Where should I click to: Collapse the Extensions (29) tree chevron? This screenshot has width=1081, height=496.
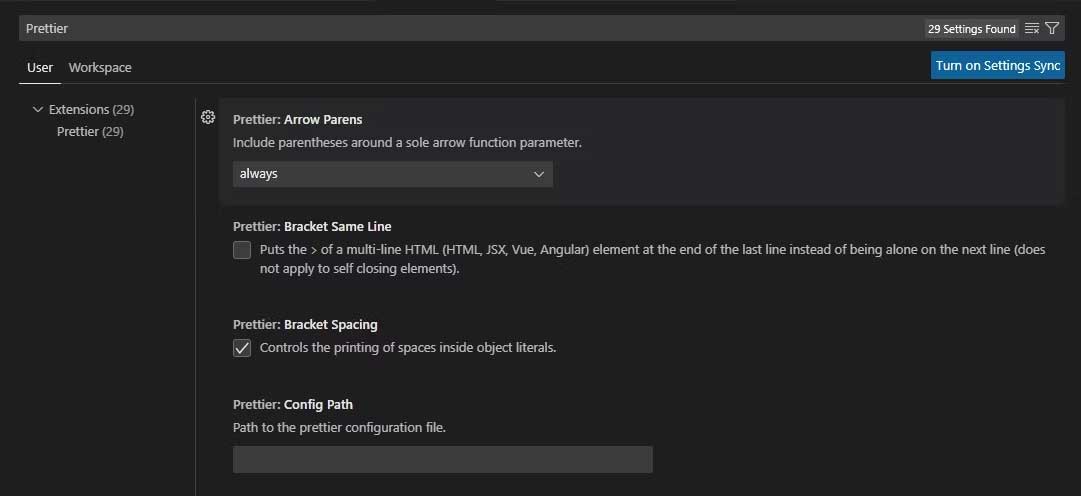pyautogui.click(x=38, y=109)
